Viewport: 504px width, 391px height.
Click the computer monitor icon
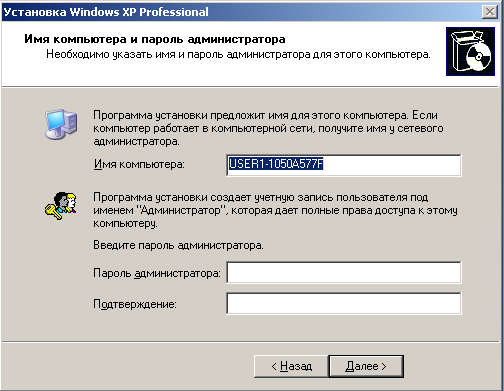pos(61,124)
